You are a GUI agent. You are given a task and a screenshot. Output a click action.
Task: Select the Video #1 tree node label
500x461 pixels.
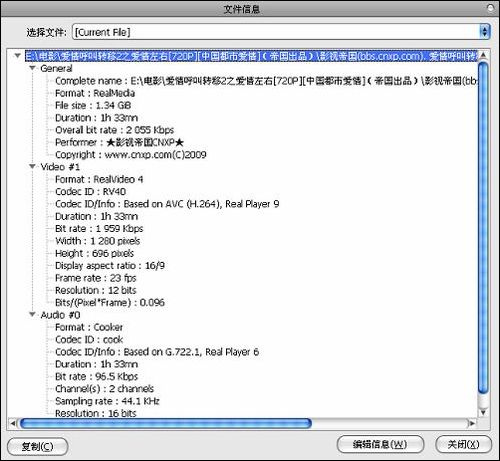60,167
